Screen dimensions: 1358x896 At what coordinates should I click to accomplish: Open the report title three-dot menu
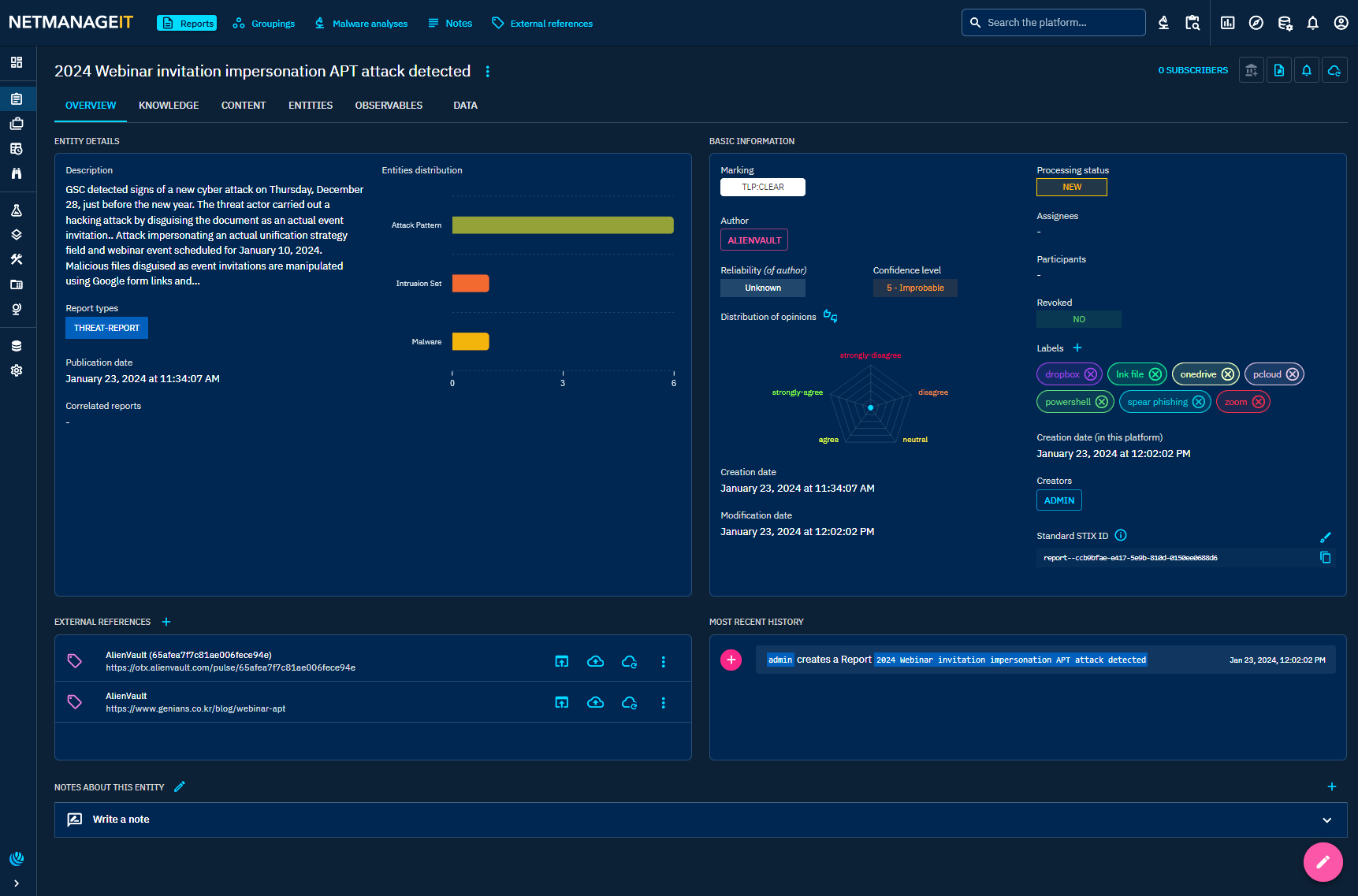pyautogui.click(x=488, y=72)
